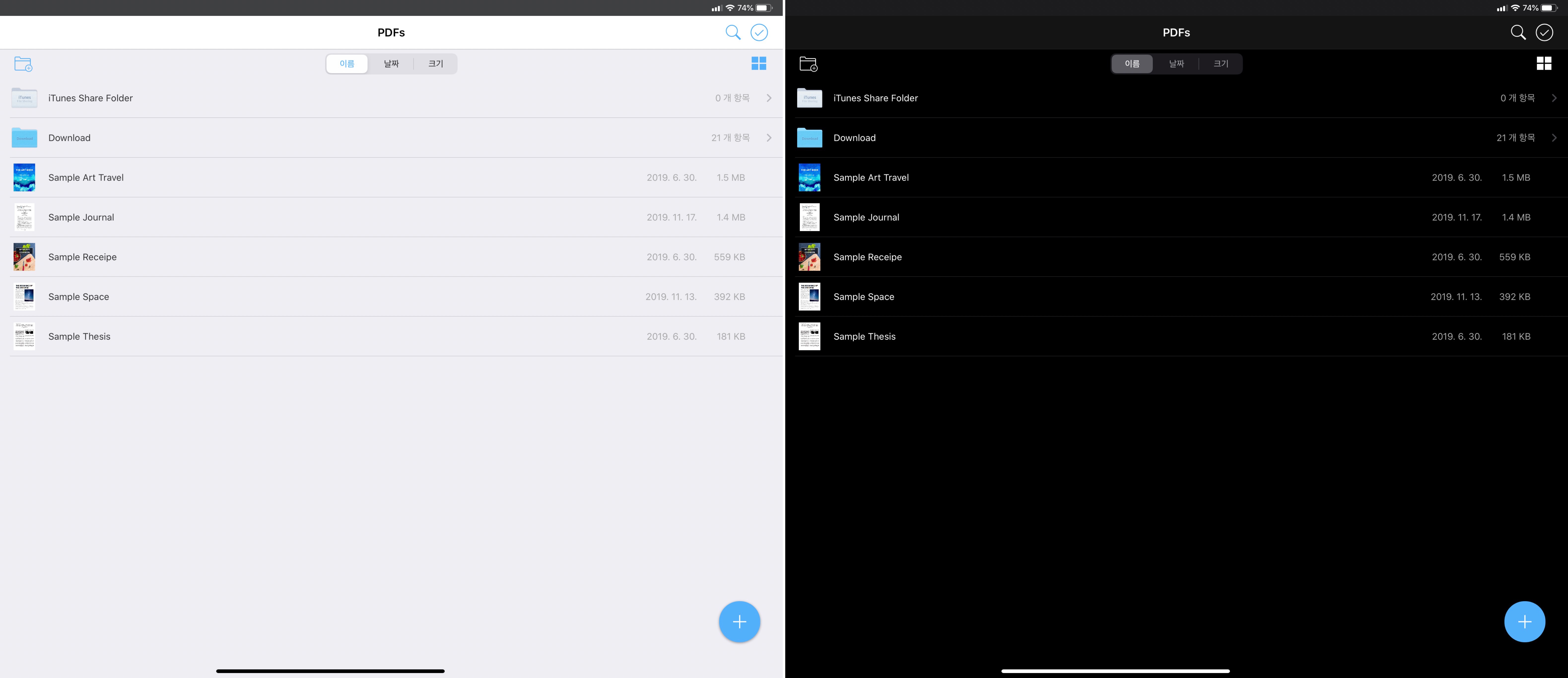Open Sample Art Travel thumbnail, light panel
The image size is (1568, 678).
[24, 178]
